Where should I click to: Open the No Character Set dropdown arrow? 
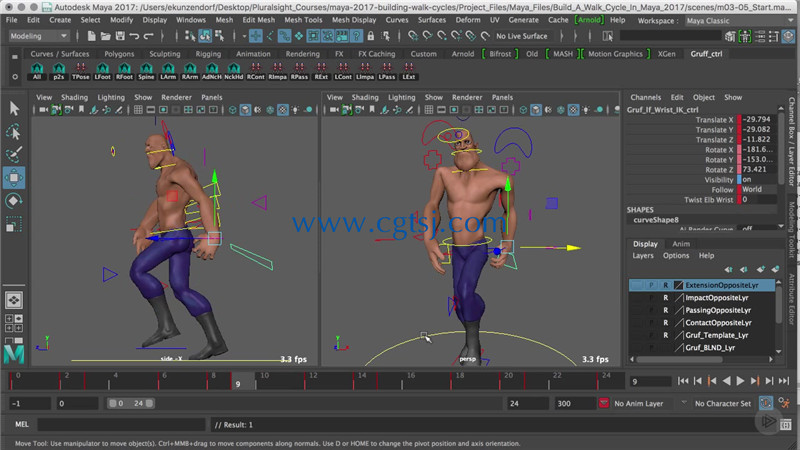(x=684, y=404)
